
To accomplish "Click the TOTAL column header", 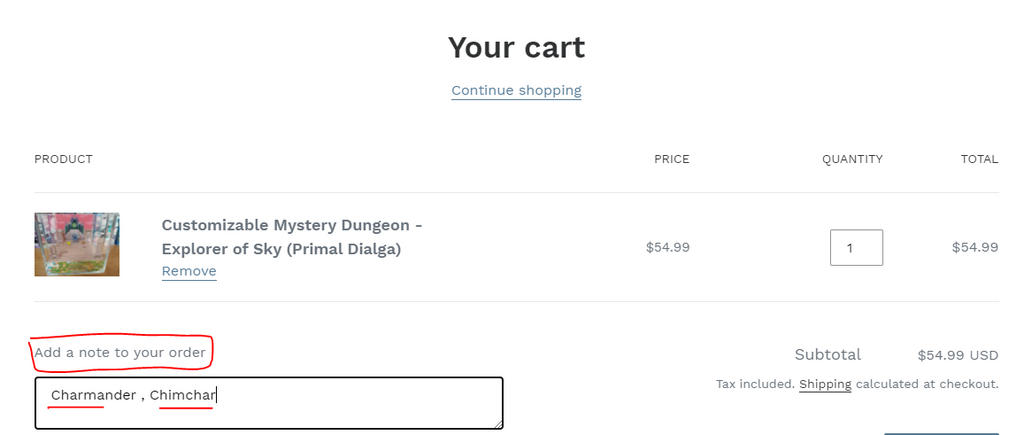I will pyautogui.click(x=980, y=159).
